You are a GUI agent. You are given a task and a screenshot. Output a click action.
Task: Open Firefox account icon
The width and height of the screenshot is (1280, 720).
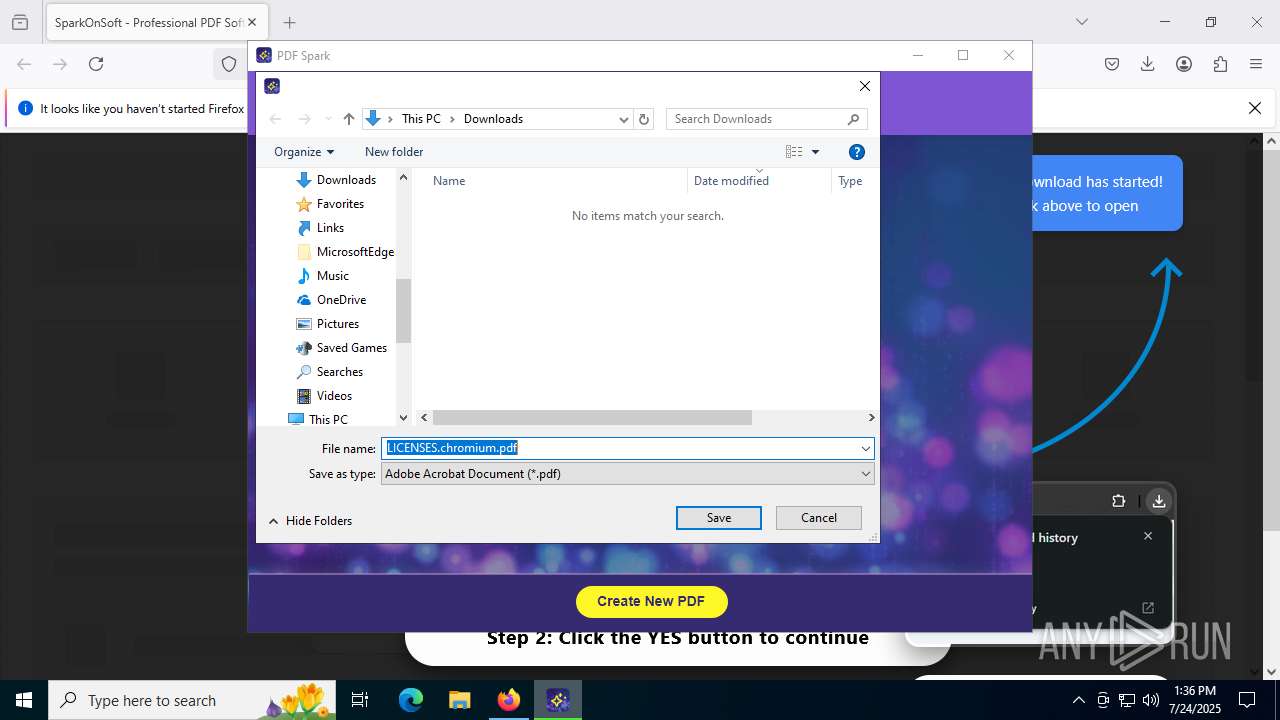tap(1184, 64)
